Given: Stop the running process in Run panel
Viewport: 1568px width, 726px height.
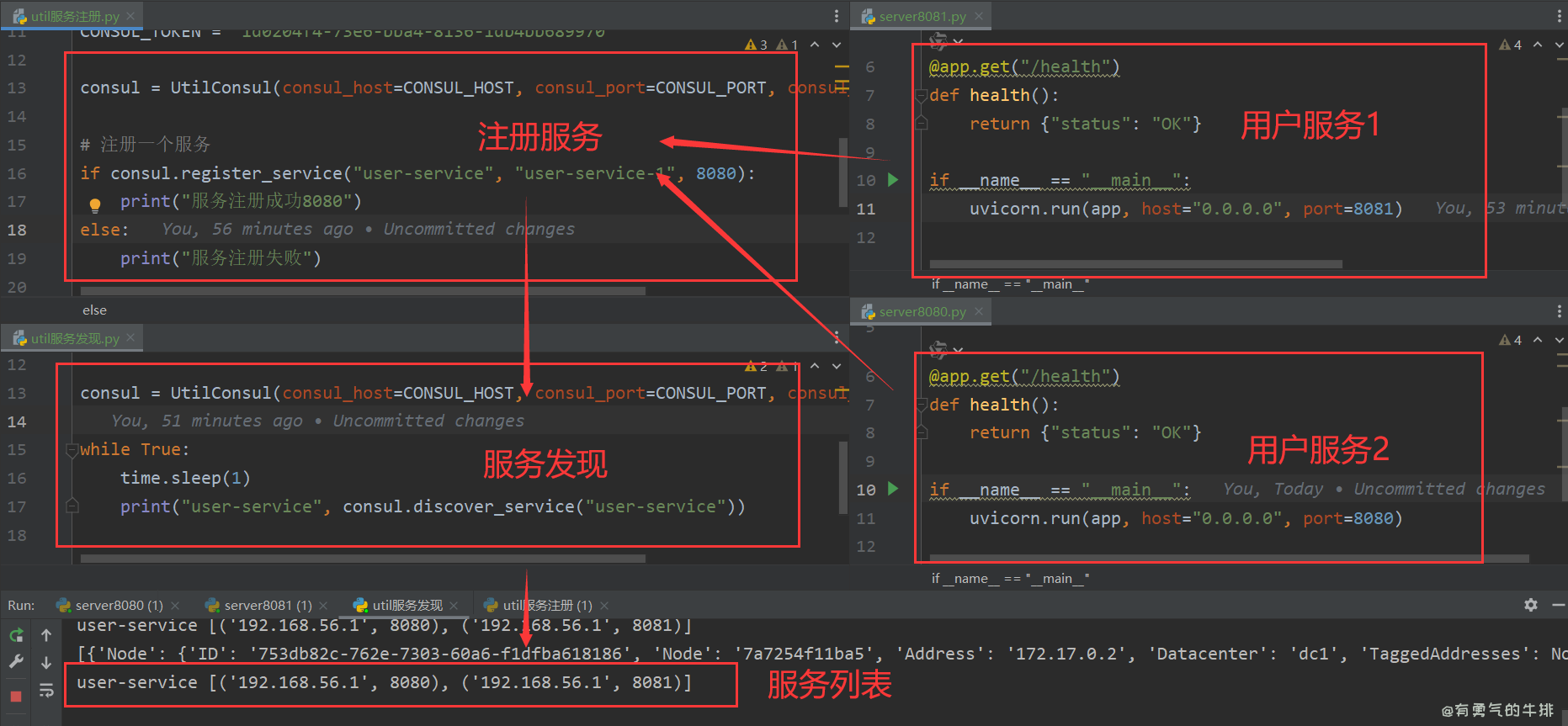Looking at the screenshot, I should tap(16, 697).
